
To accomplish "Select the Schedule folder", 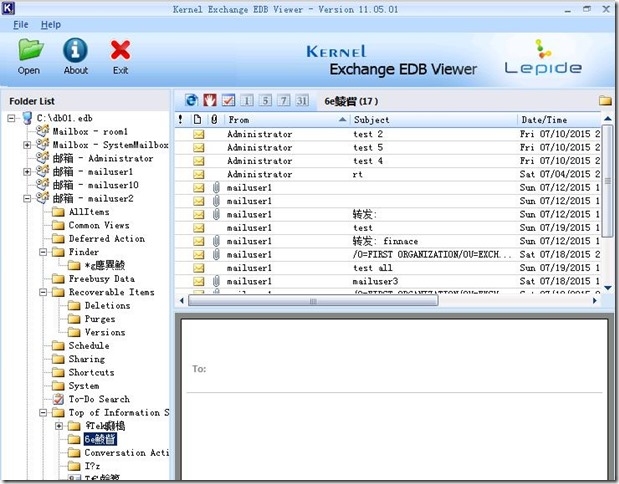I will tap(89, 346).
